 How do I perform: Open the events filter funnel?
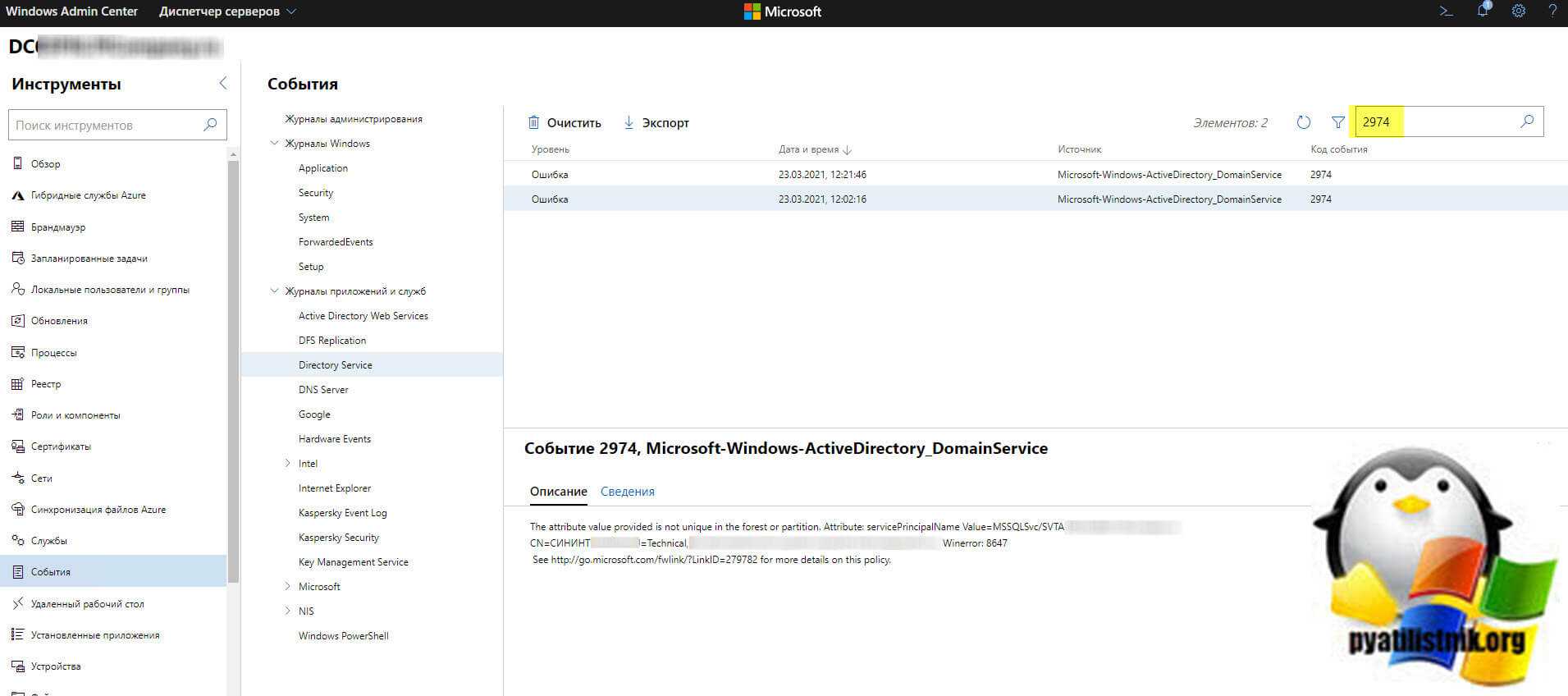click(1338, 122)
